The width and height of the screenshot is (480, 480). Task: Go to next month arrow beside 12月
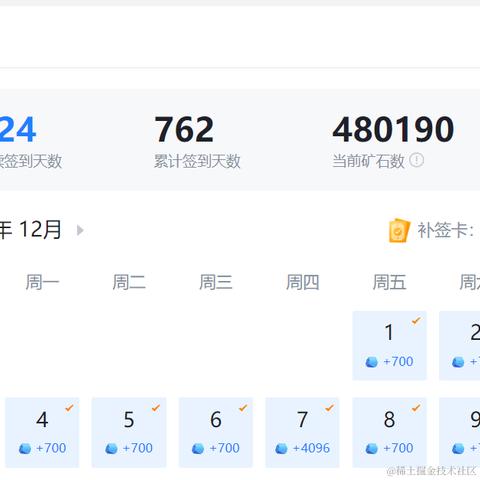coord(80,230)
